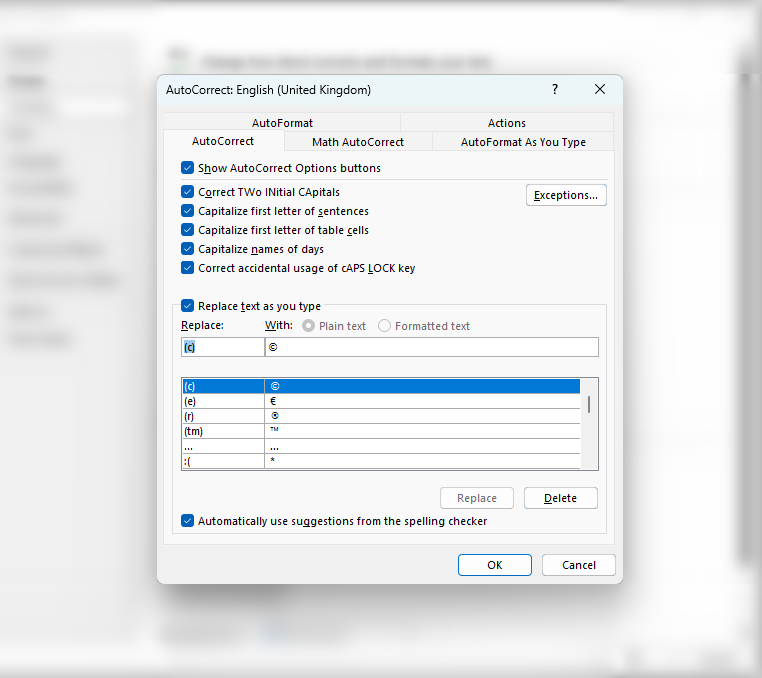Switch to Math AutoCorrect tab
The height and width of the screenshot is (678, 762).
click(x=358, y=142)
